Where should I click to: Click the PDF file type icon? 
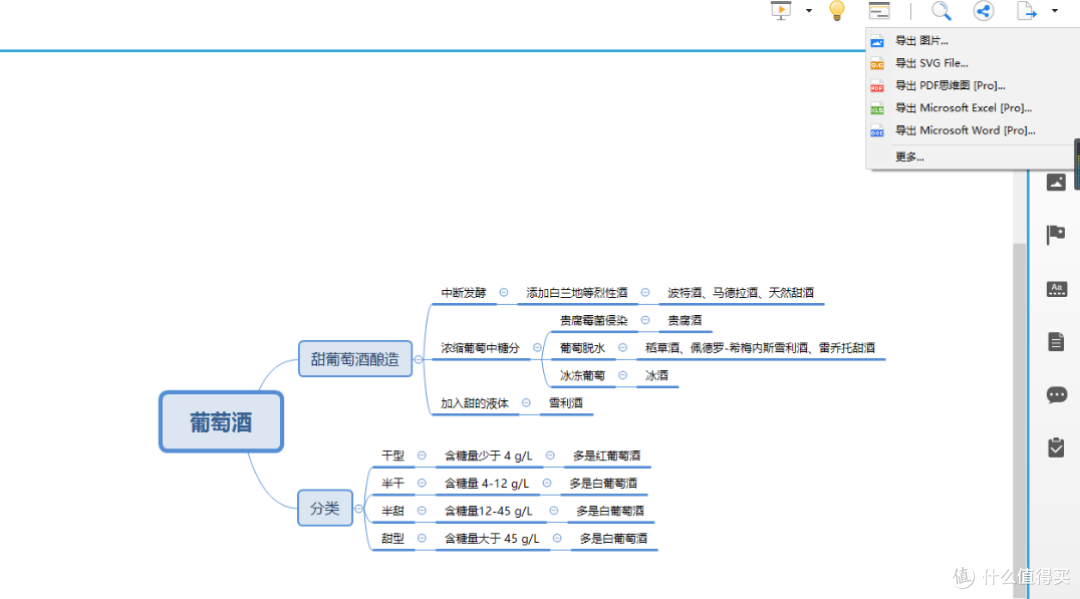[877, 86]
